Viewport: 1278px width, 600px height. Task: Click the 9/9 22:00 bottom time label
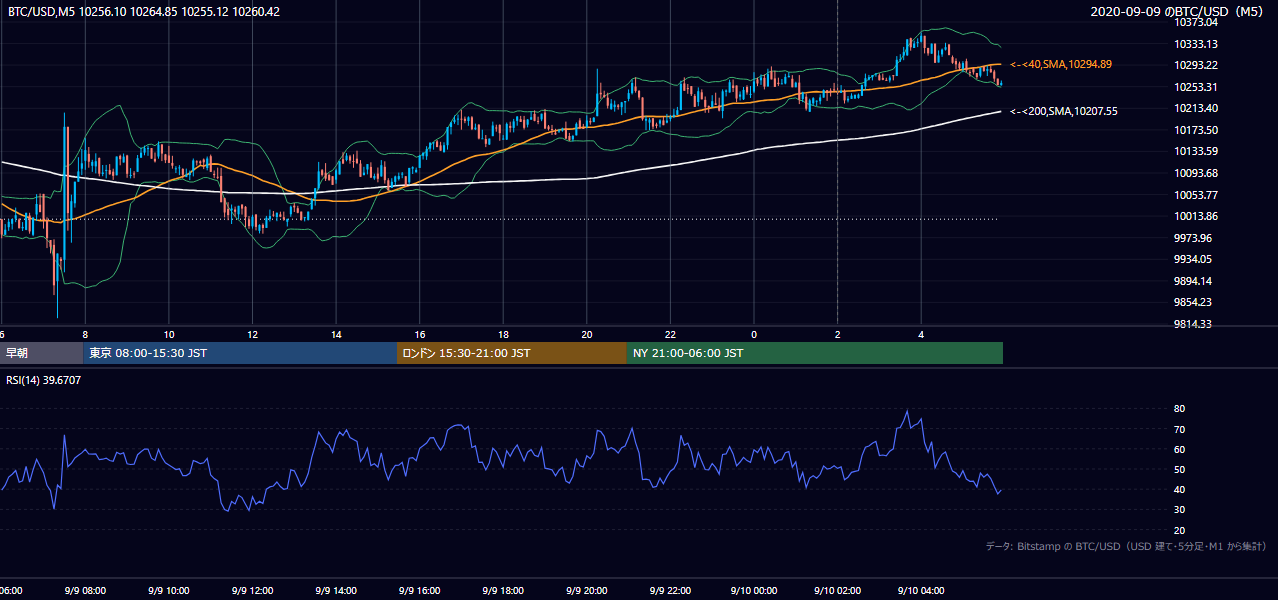click(x=671, y=591)
